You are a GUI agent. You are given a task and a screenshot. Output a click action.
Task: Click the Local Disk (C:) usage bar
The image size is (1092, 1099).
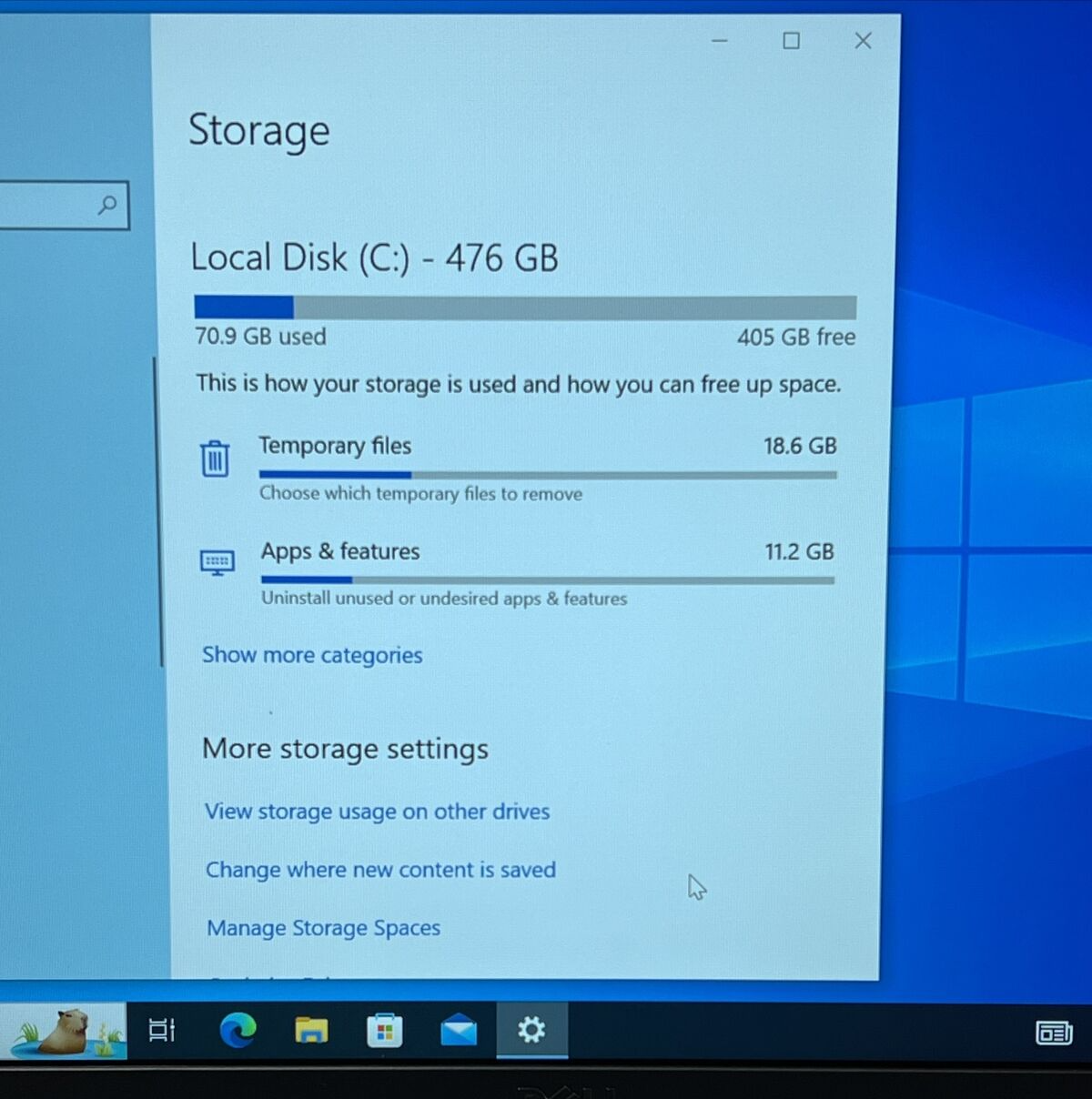(523, 307)
